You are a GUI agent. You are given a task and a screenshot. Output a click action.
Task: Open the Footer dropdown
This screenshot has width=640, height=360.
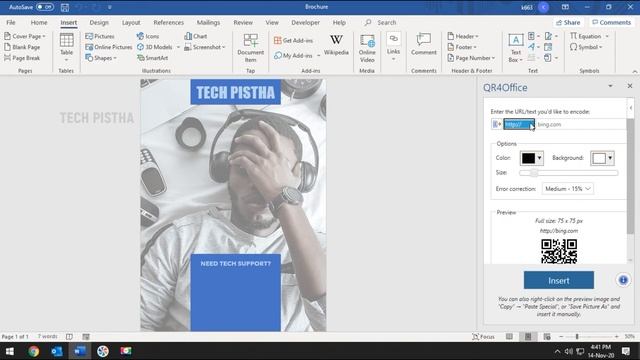(x=462, y=47)
